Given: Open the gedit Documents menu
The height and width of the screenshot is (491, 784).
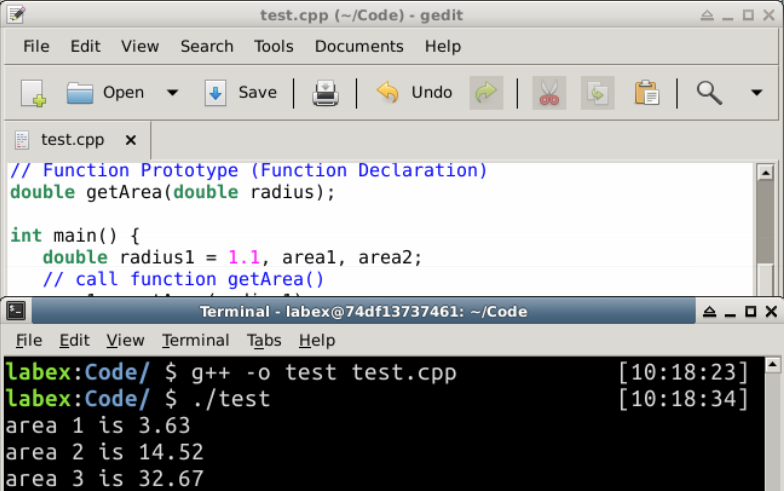Looking at the screenshot, I should pyautogui.click(x=359, y=46).
